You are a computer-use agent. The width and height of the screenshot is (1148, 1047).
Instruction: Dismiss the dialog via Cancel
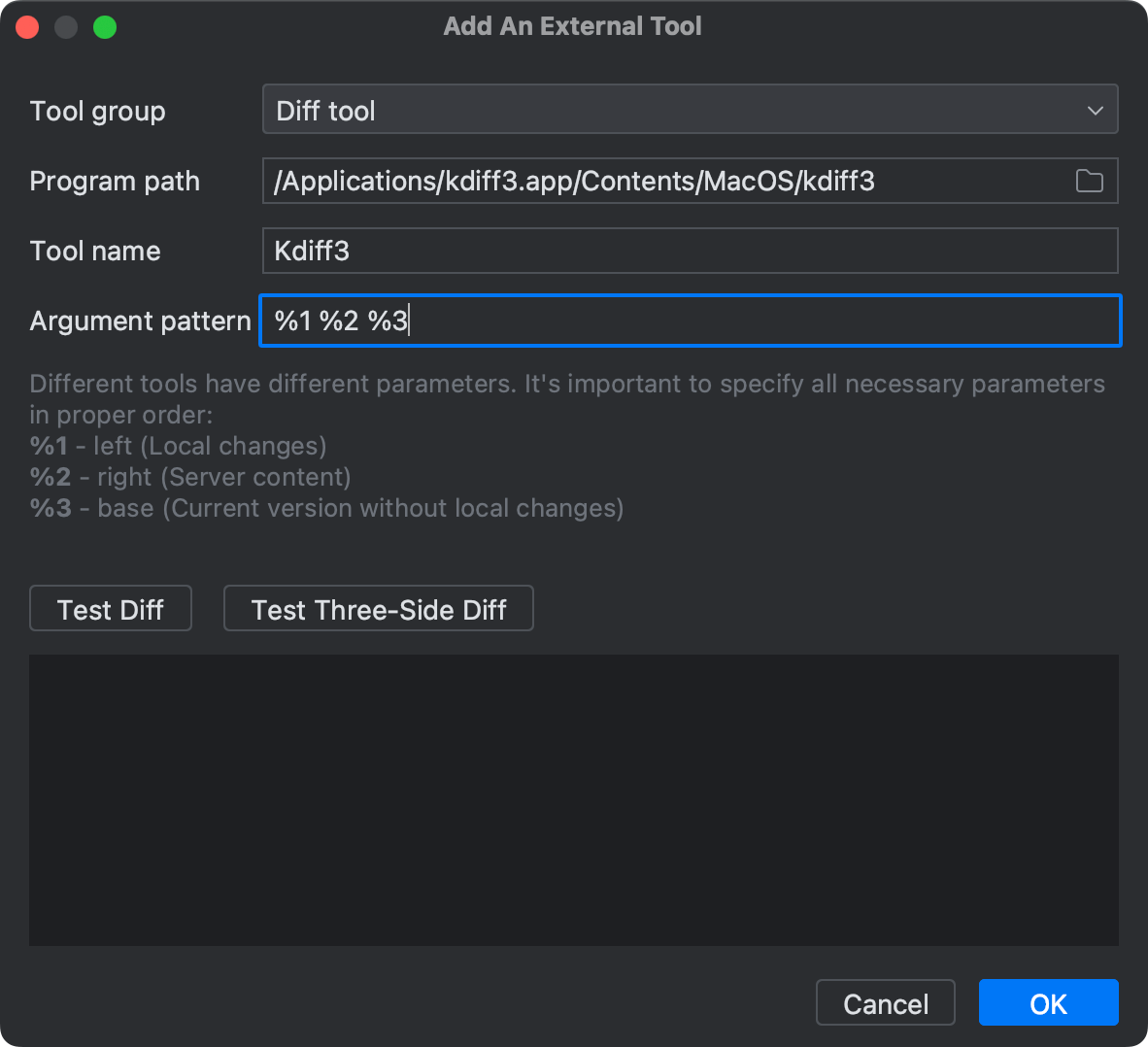(885, 1002)
